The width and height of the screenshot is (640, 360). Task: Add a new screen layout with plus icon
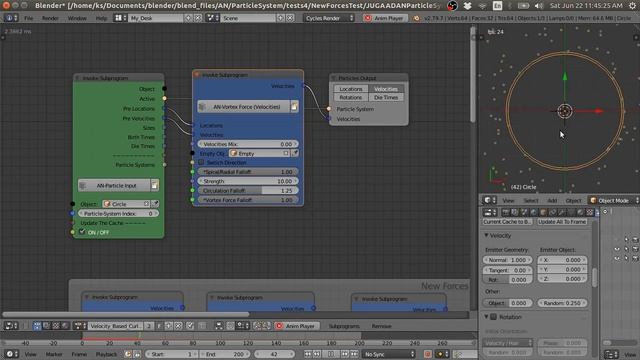pos(188,18)
